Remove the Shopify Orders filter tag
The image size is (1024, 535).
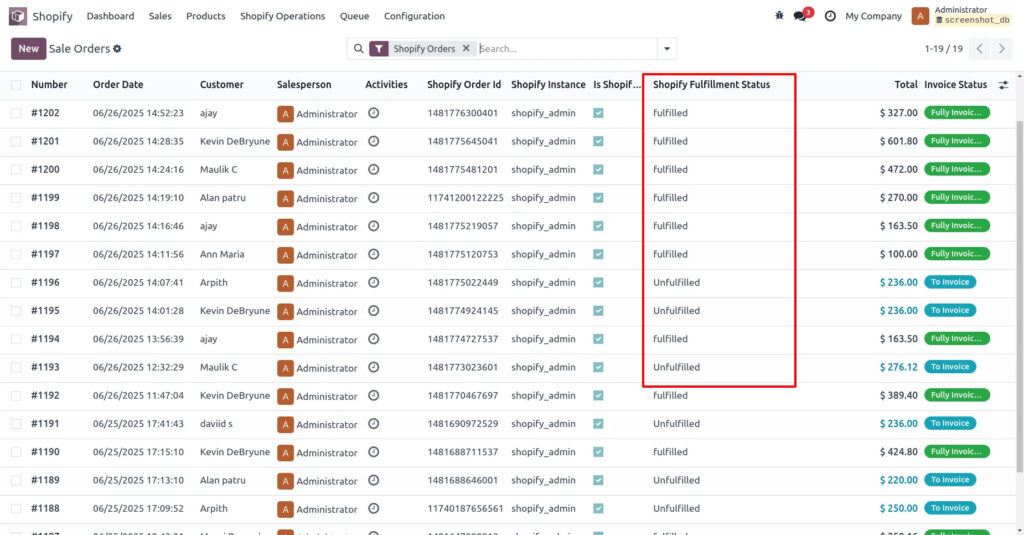point(466,48)
